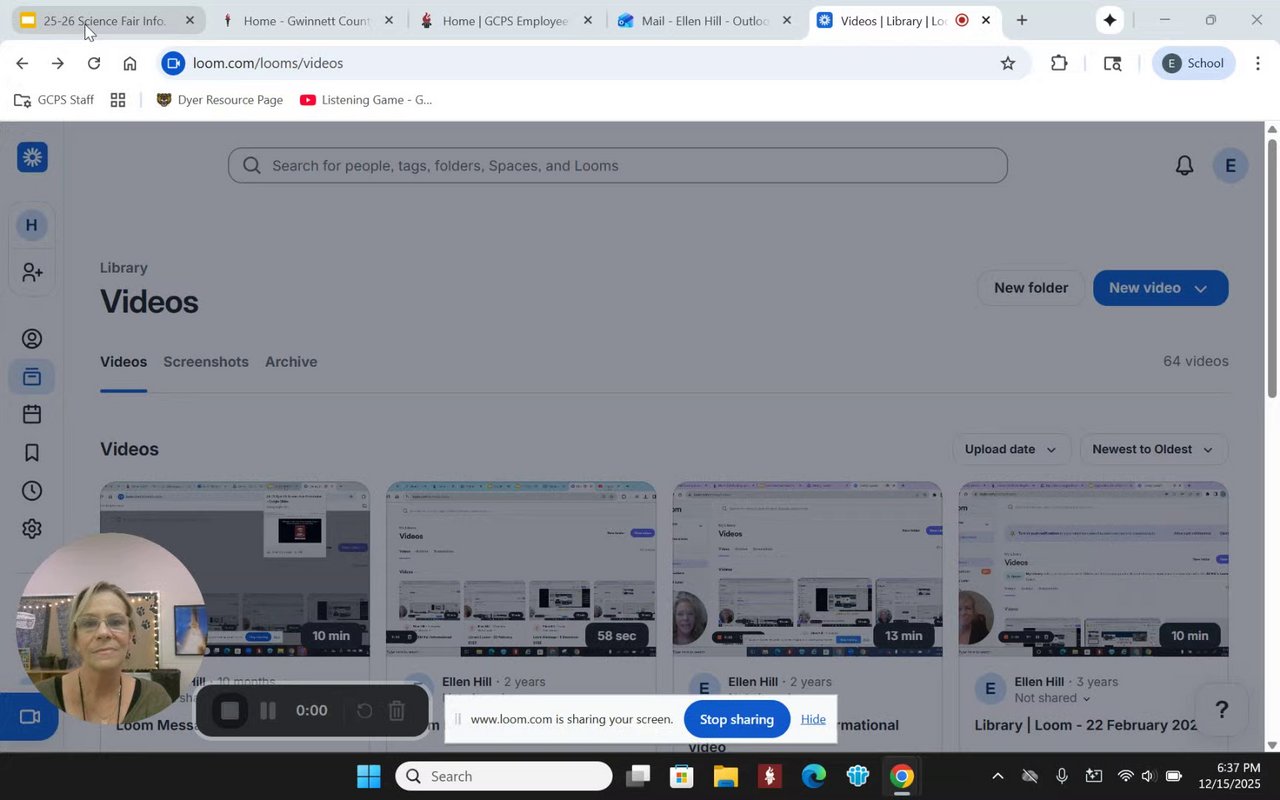Viewport: 1280px width, 800px height.
Task: Open the clock History icon in sidebar
Action: [32, 491]
